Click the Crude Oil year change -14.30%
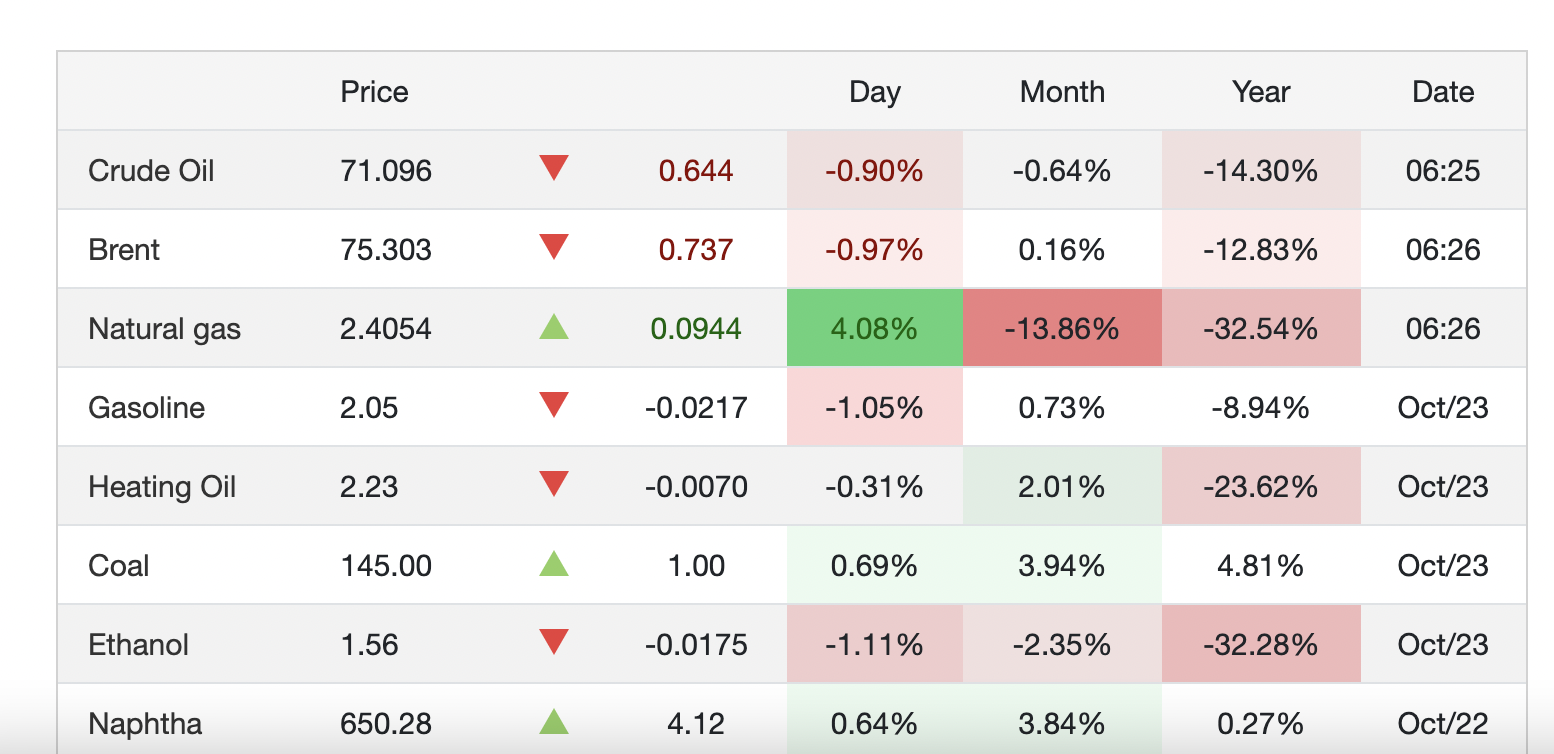Image resolution: width=1554 pixels, height=754 pixels. 1261,171
